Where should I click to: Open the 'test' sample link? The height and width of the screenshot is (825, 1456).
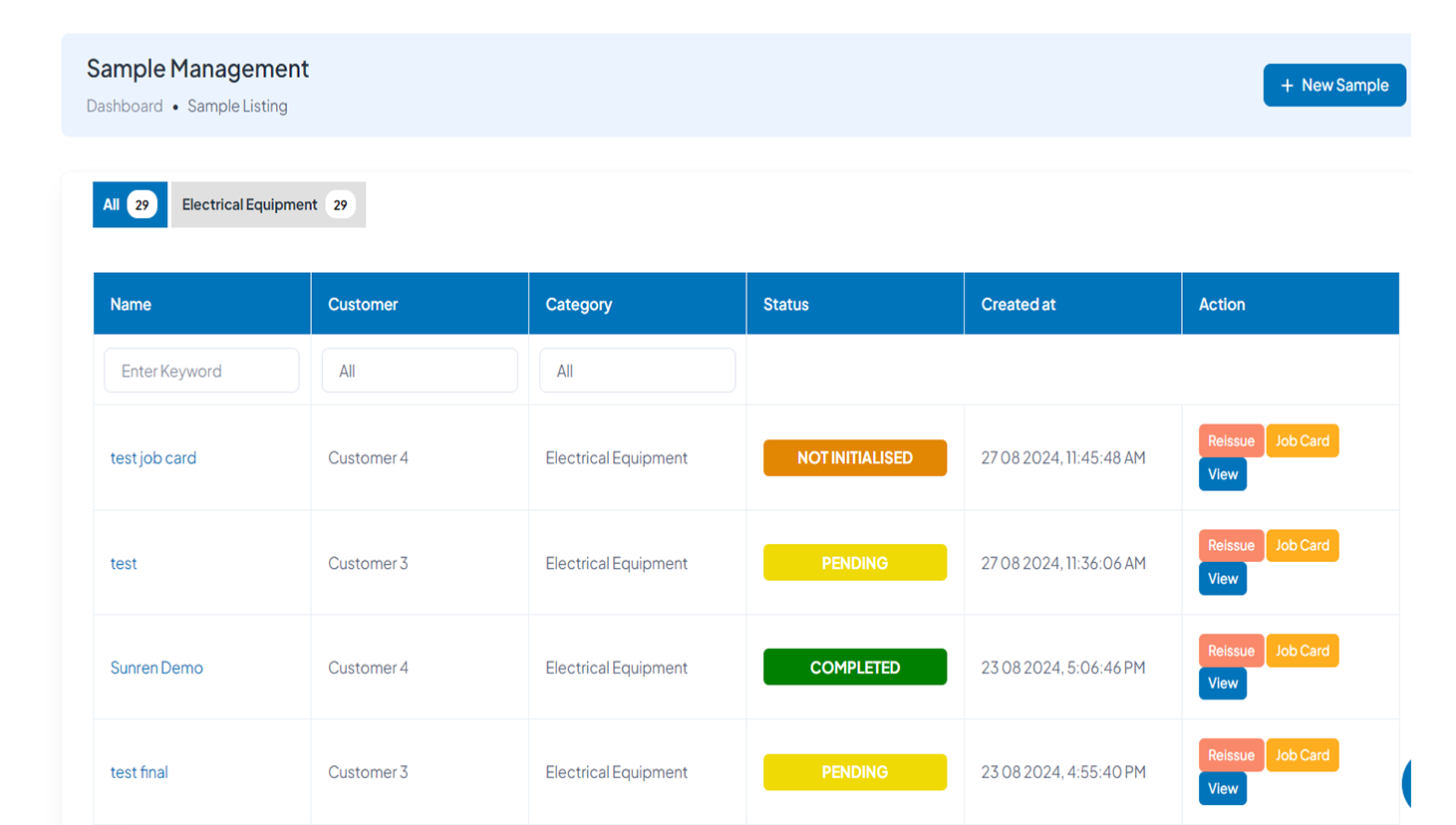click(124, 563)
